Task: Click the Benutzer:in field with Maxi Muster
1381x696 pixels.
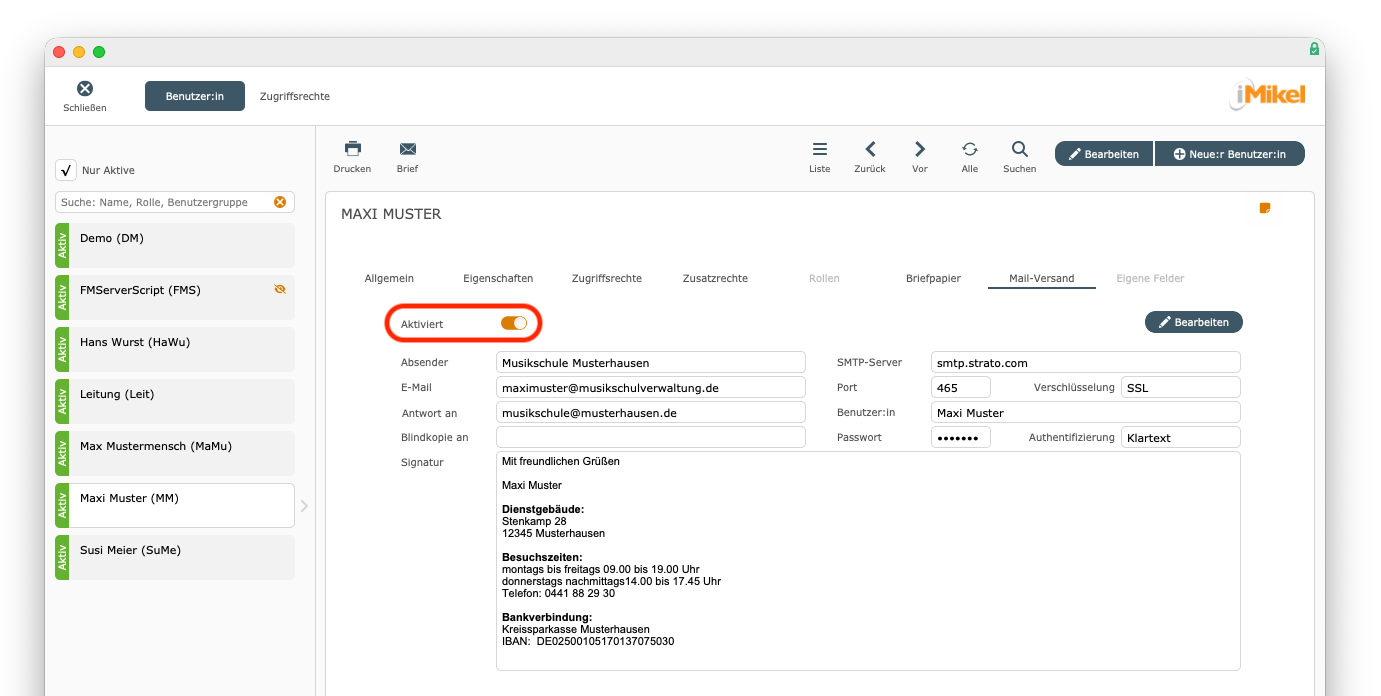Action: pyautogui.click(x=1085, y=412)
